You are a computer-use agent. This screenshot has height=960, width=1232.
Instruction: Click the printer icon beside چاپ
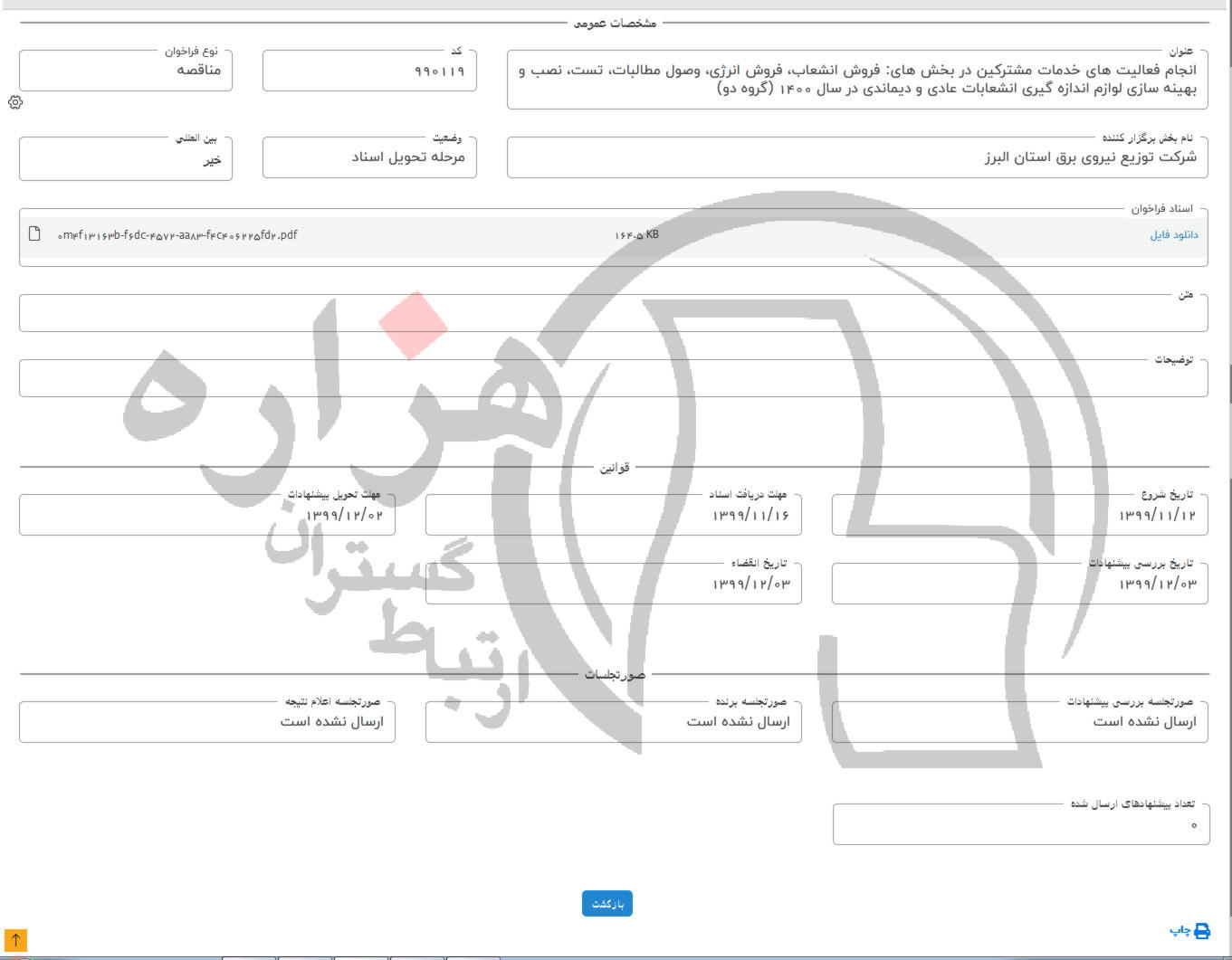(1202, 931)
